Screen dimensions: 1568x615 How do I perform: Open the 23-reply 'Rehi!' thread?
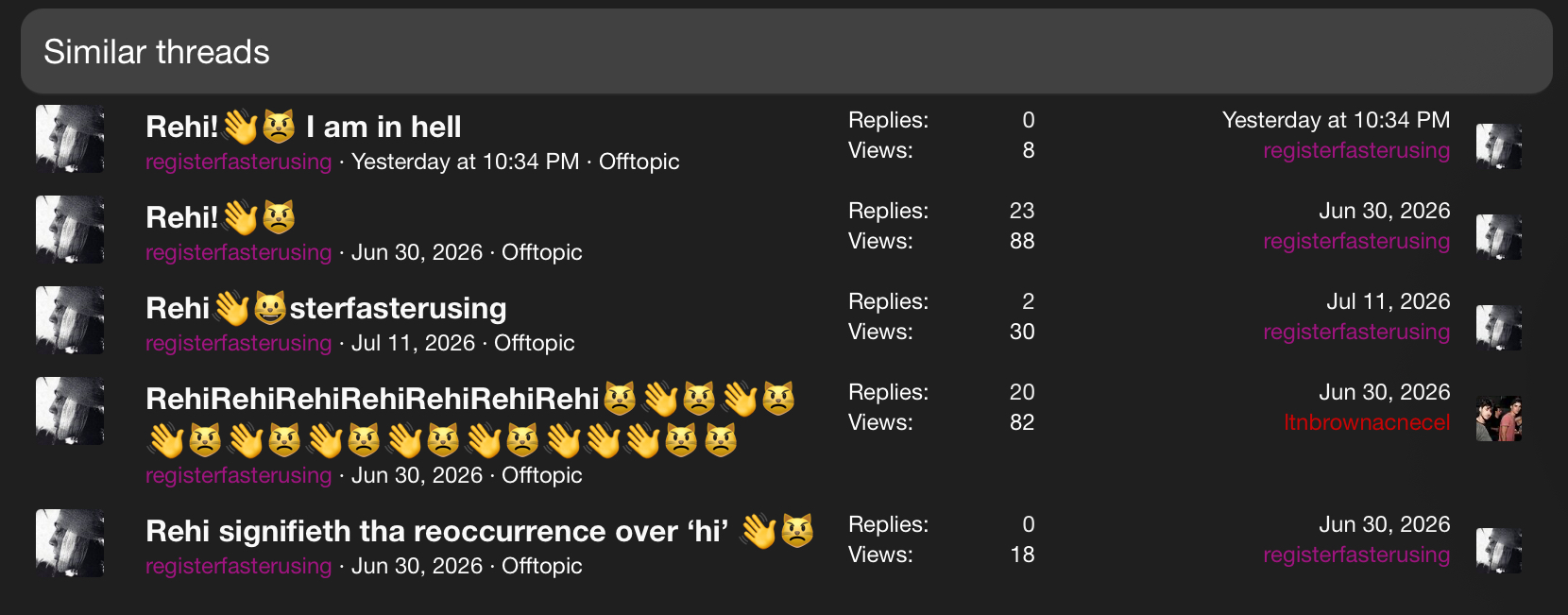click(220, 217)
